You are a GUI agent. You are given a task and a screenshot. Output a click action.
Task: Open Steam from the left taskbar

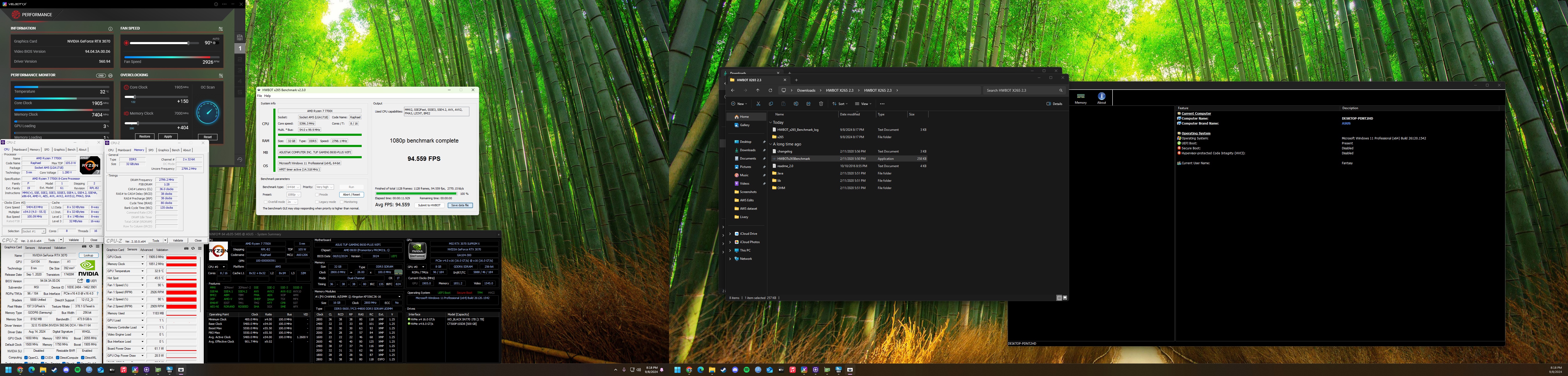click(x=54, y=370)
